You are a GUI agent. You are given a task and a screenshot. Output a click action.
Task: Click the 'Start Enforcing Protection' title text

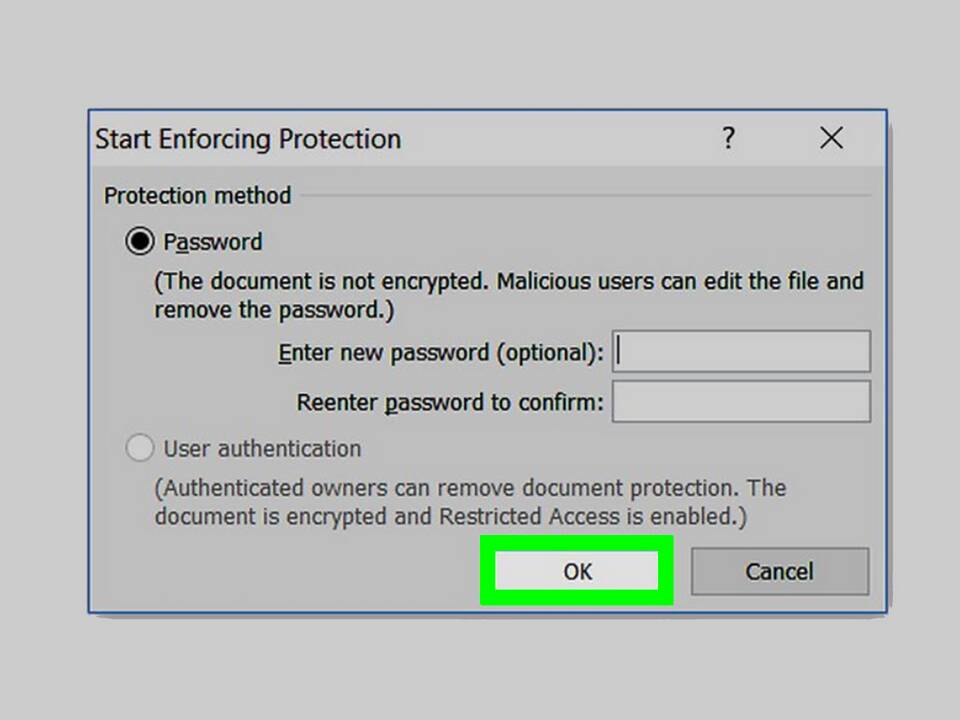point(248,139)
